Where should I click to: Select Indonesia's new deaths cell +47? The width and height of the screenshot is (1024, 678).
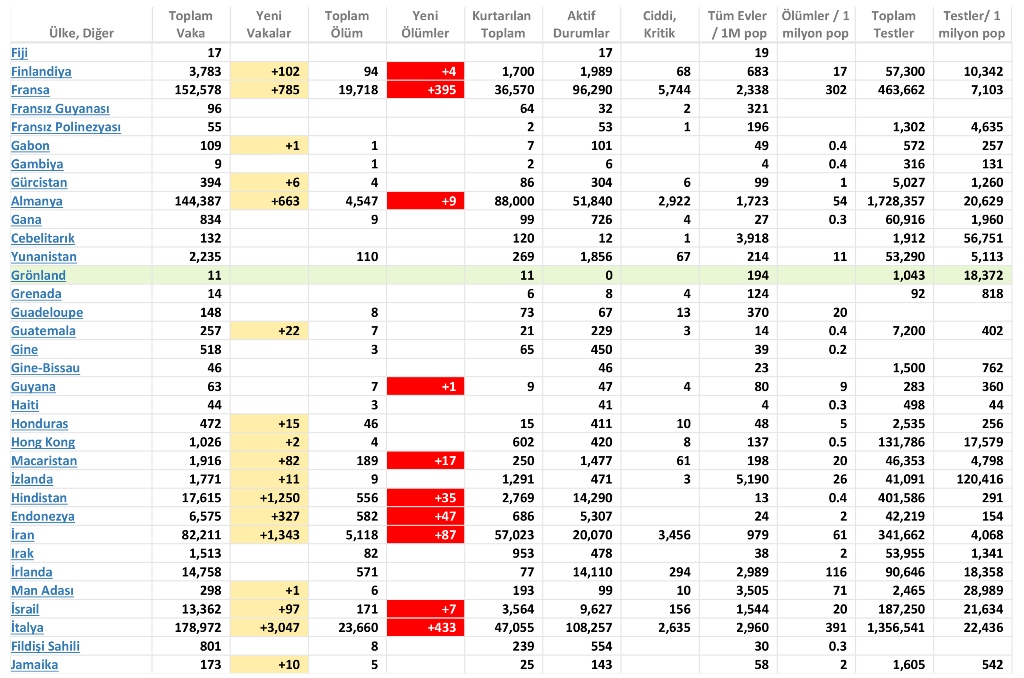tap(425, 516)
